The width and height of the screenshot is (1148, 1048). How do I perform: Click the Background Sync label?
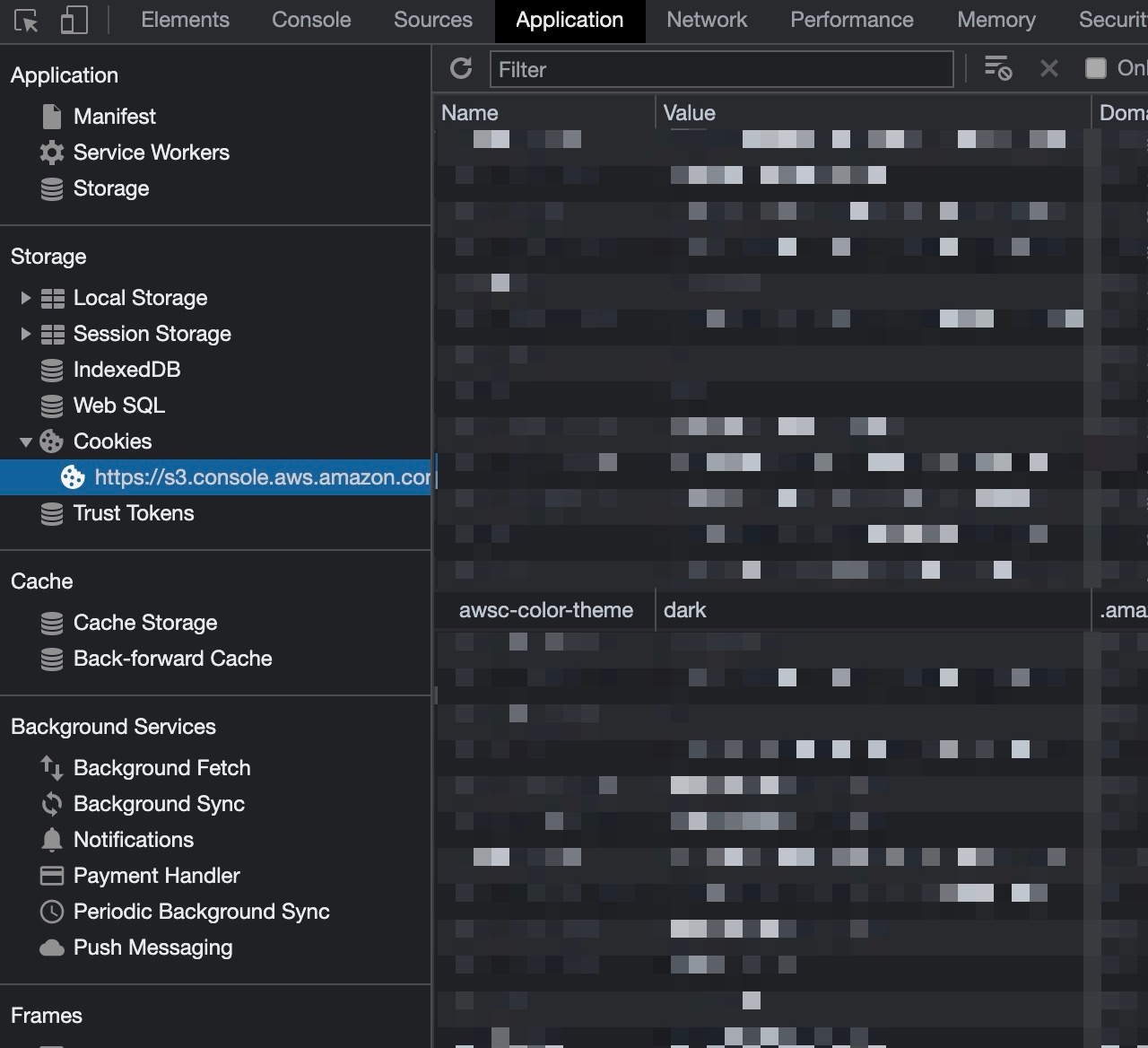click(160, 804)
